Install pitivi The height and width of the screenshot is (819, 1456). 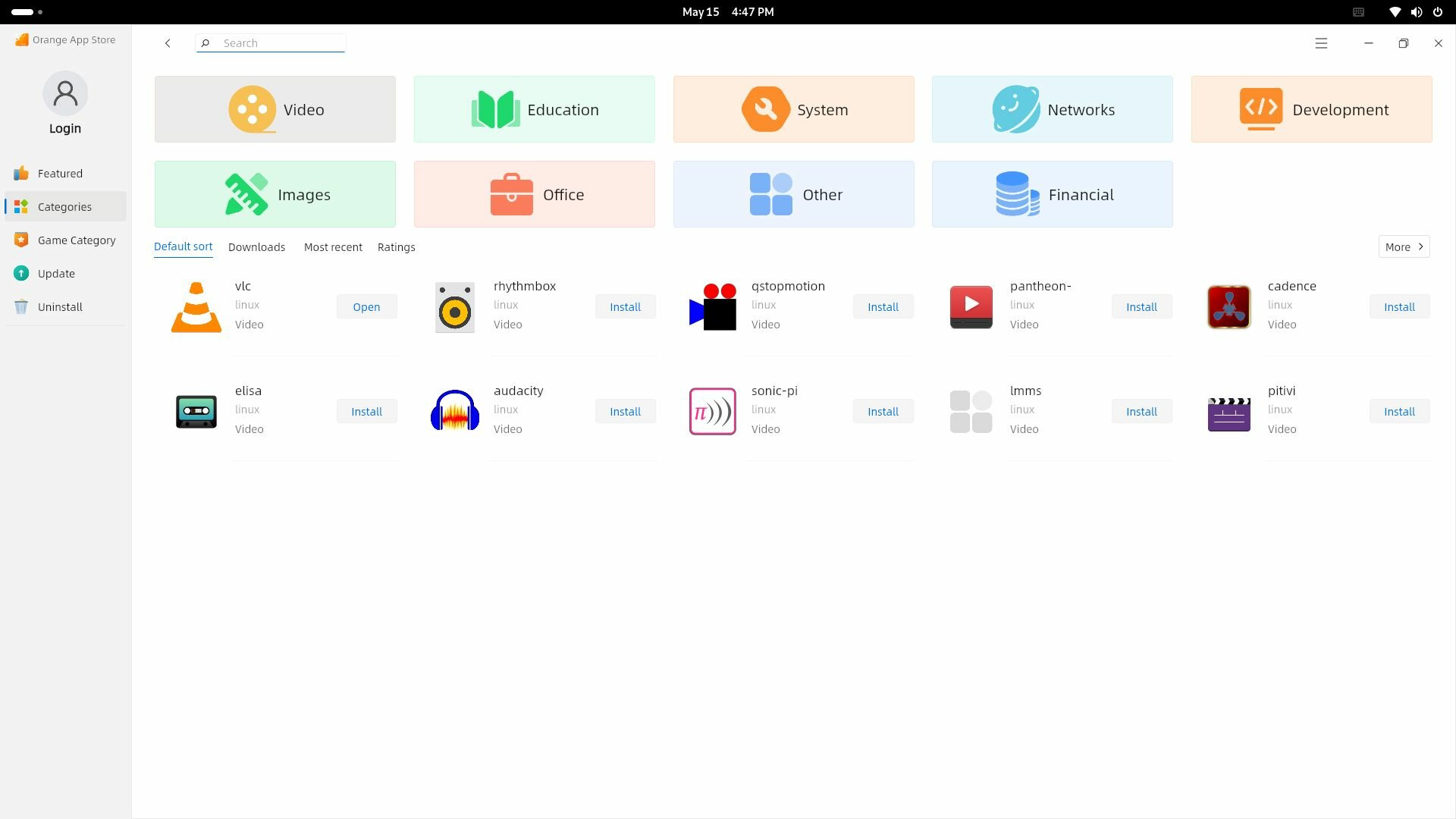pyautogui.click(x=1399, y=411)
